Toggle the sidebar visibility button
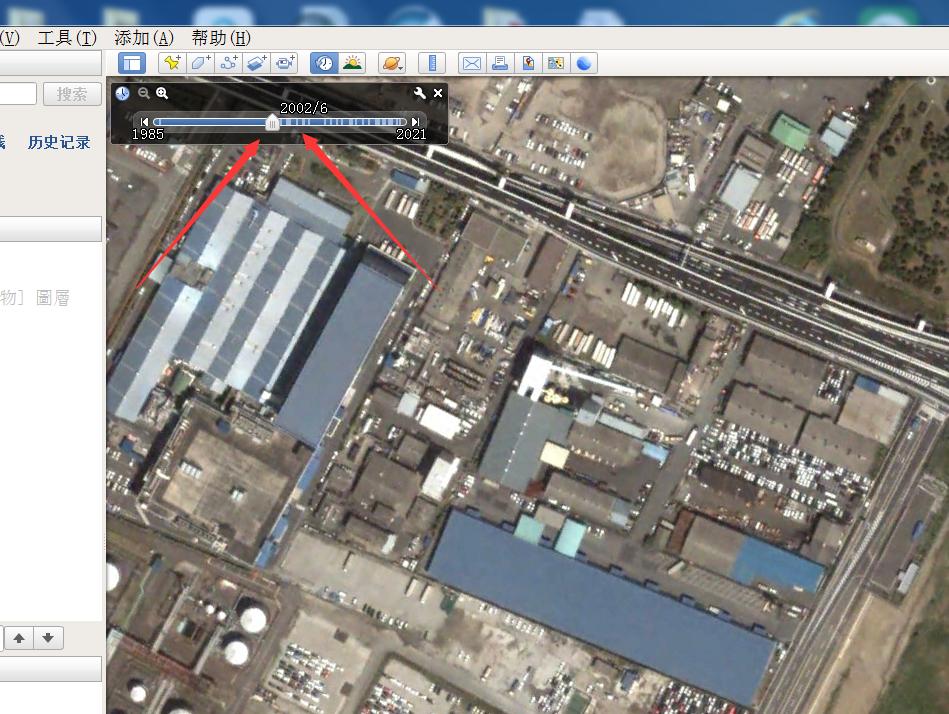The height and width of the screenshot is (714, 949). [131, 62]
